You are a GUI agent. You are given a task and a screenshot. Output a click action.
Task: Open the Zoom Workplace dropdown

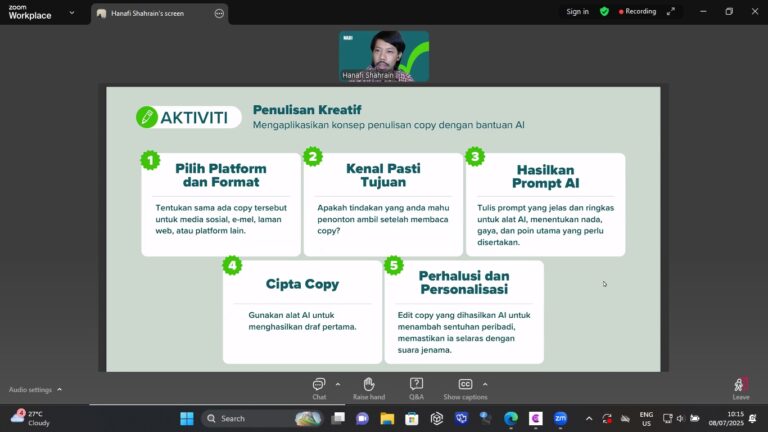(x=71, y=13)
